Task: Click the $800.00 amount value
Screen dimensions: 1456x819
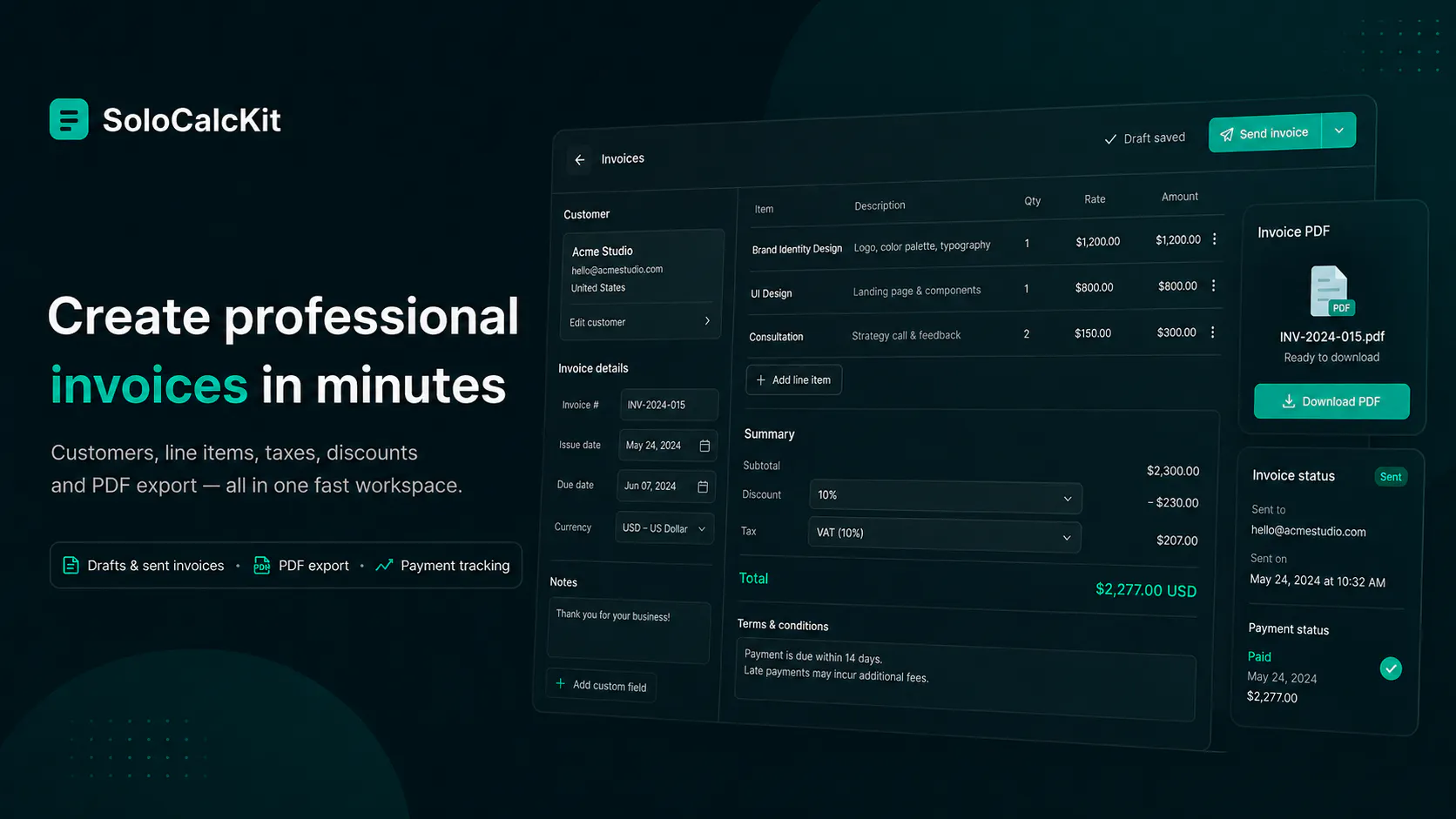Action: tap(1177, 286)
